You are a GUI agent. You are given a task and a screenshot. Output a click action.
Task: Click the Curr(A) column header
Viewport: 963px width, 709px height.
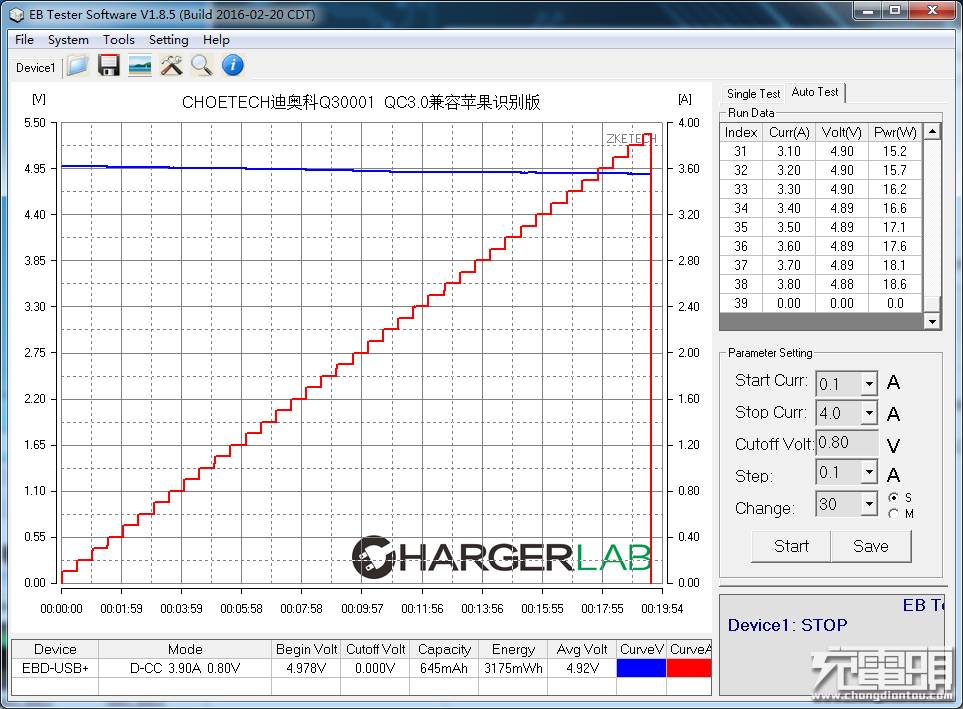pyautogui.click(x=789, y=133)
